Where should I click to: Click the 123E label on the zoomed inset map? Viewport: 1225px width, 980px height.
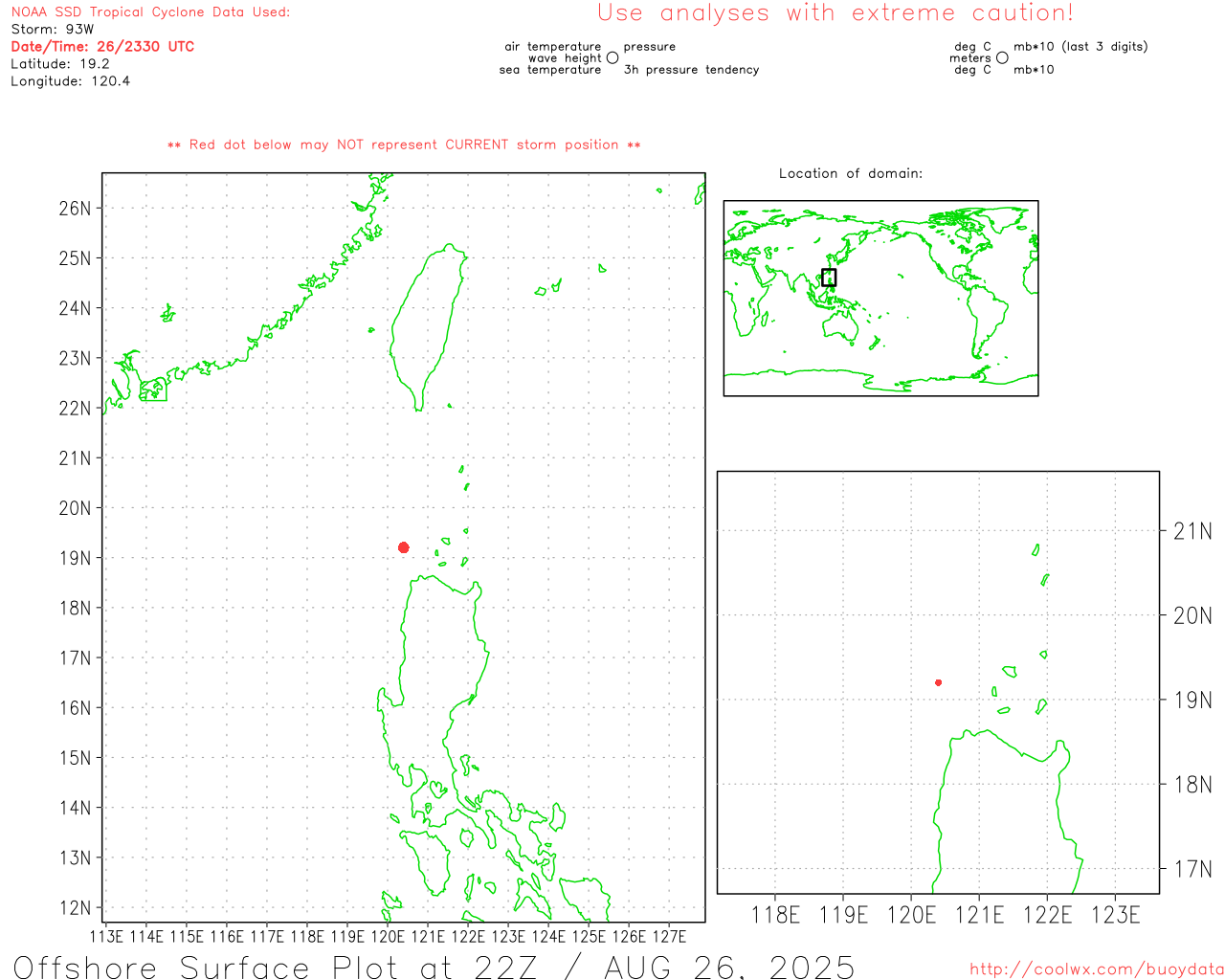click(x=1116, y=915)
